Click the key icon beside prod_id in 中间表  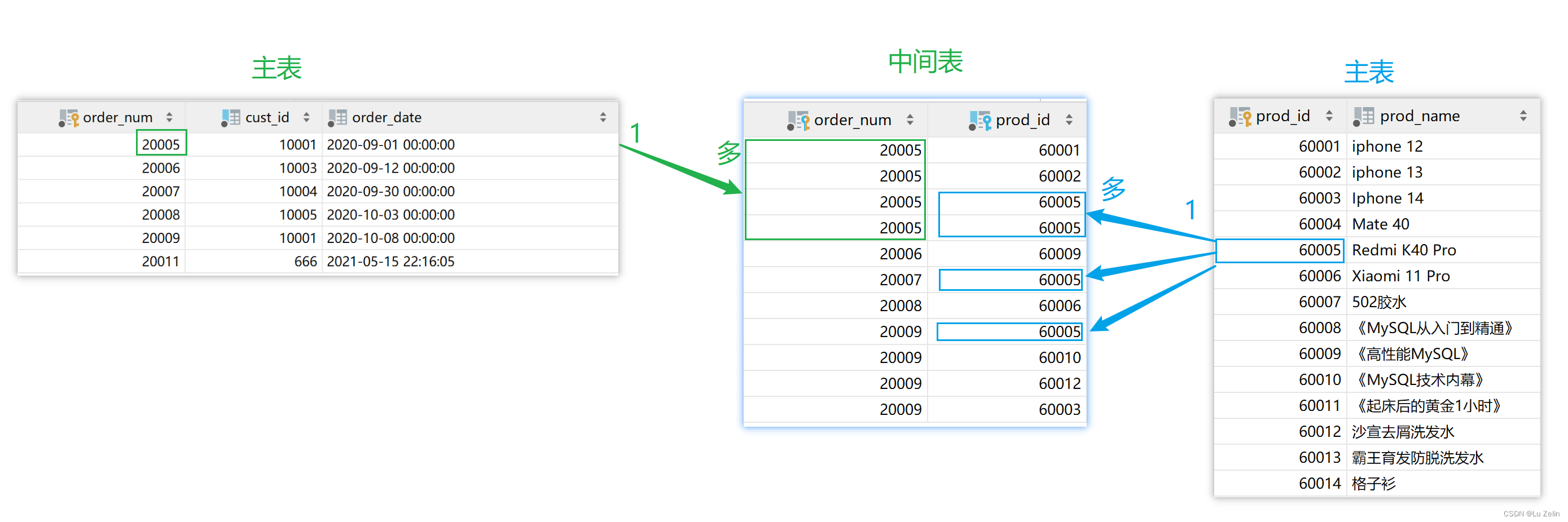(x=980, y=121)
